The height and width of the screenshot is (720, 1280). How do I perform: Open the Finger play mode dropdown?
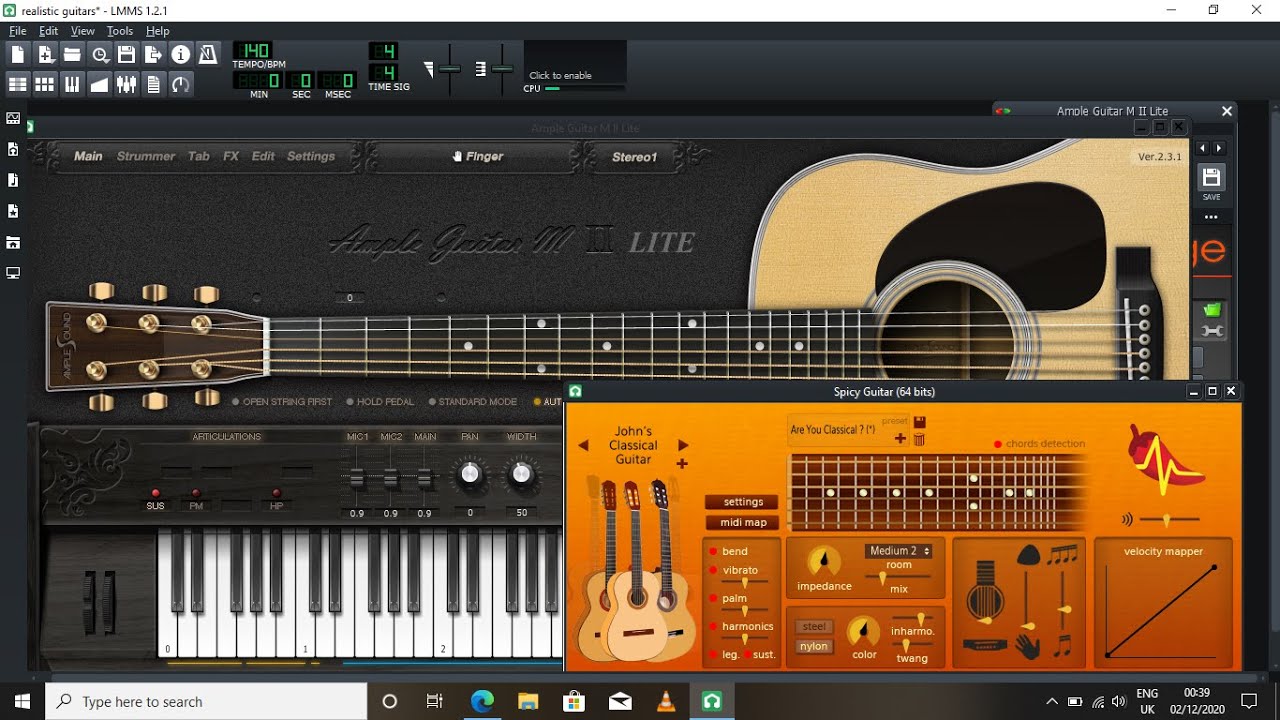476,156
